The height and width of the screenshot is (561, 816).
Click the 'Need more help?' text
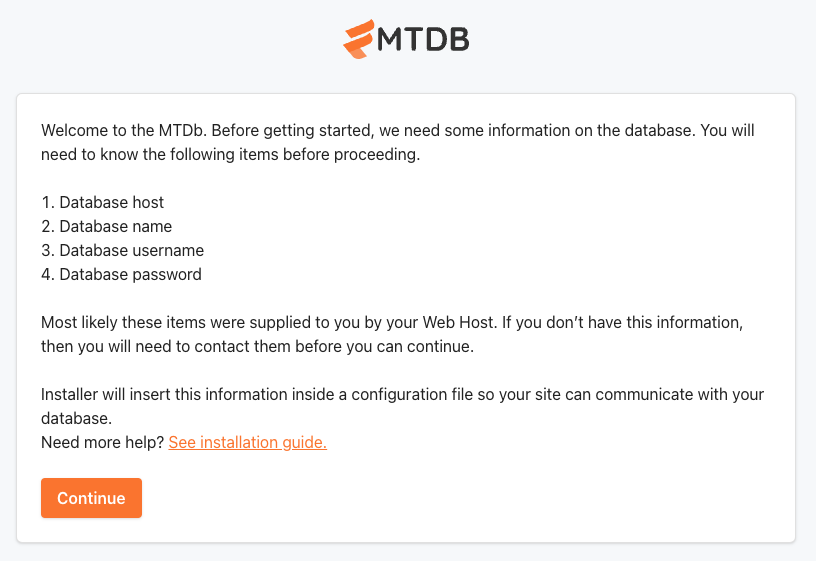pyautogui.click(x=103, y=442)
